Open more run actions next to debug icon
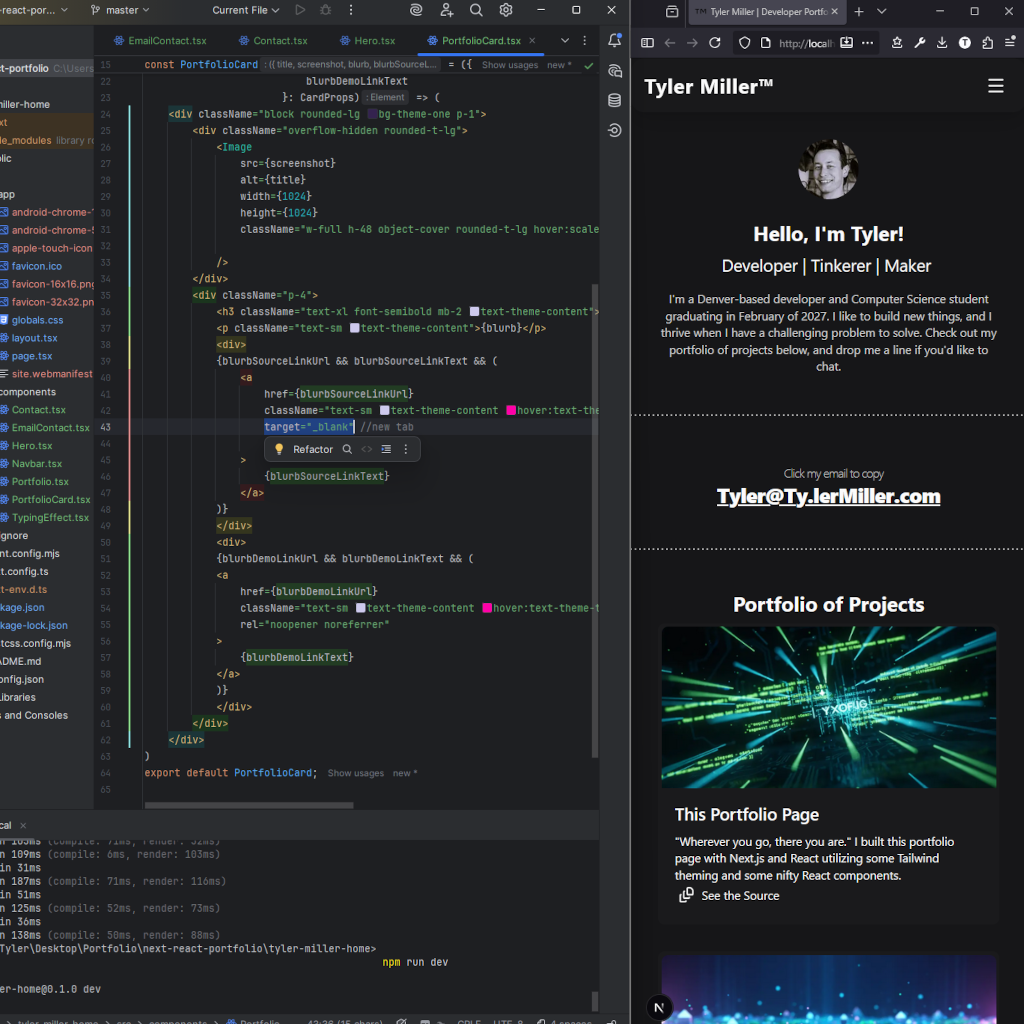Screen dimensions: 1024x1024 tap(351, 10)
